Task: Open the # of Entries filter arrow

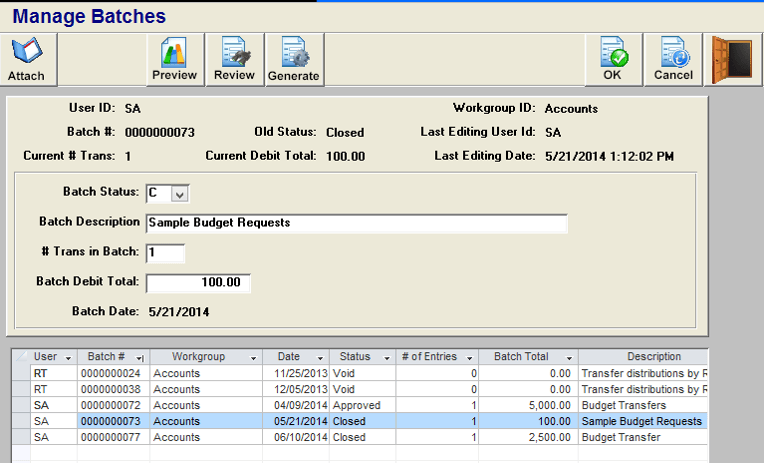Action: (470, 358)
